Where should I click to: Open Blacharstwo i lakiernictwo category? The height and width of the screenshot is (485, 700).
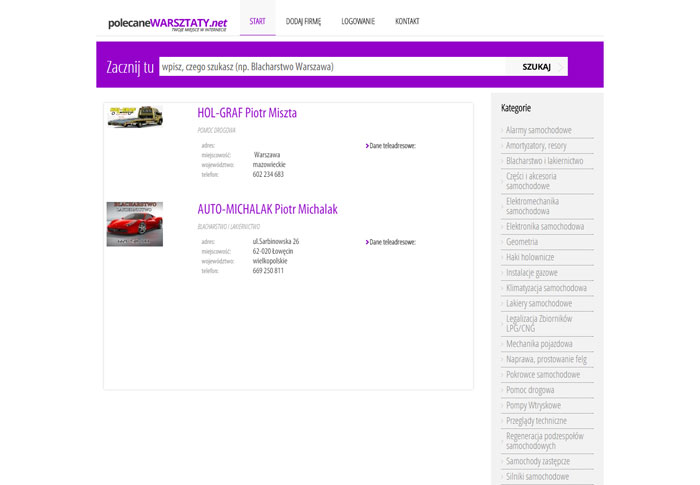click(545, 161)
